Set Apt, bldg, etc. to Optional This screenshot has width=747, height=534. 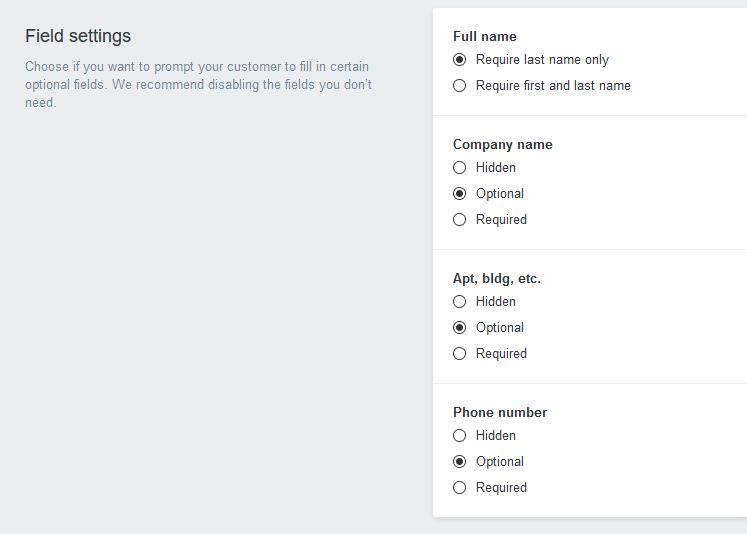pos(460,328)
